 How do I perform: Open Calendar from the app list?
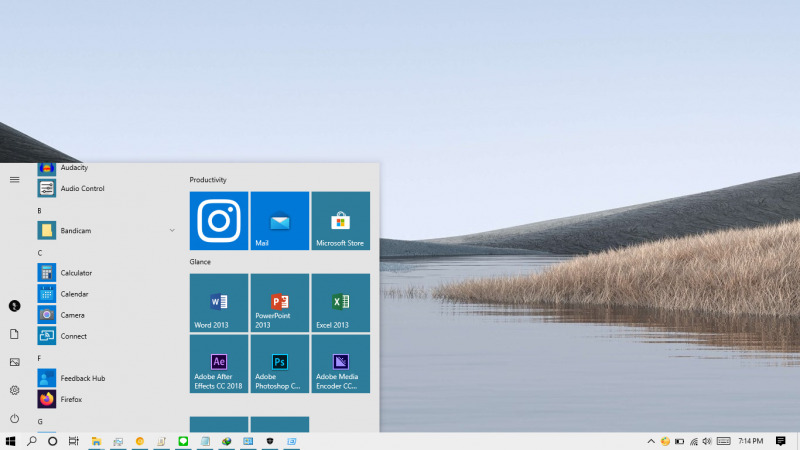coord(106,294)
